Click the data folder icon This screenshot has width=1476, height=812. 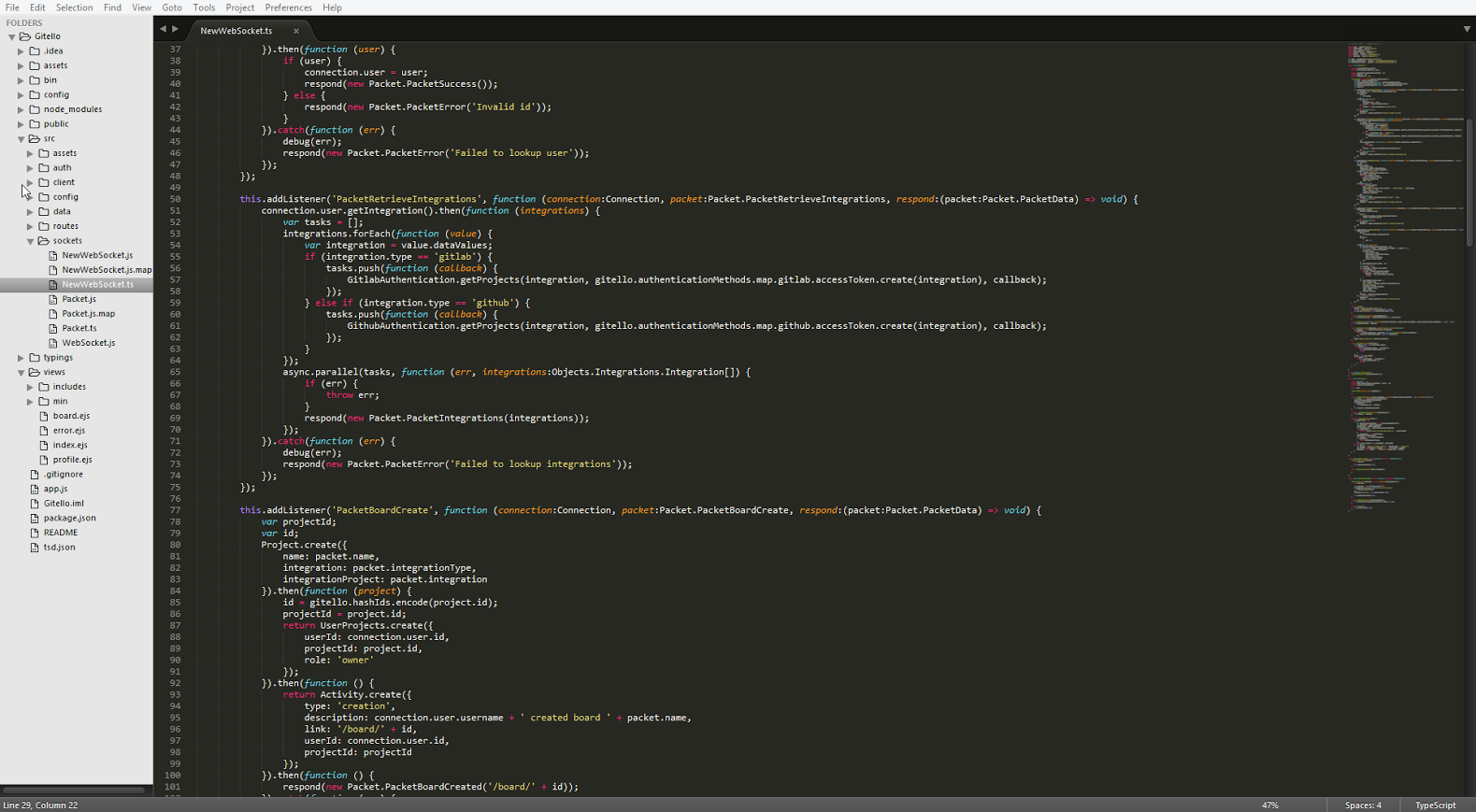(44, 211)
